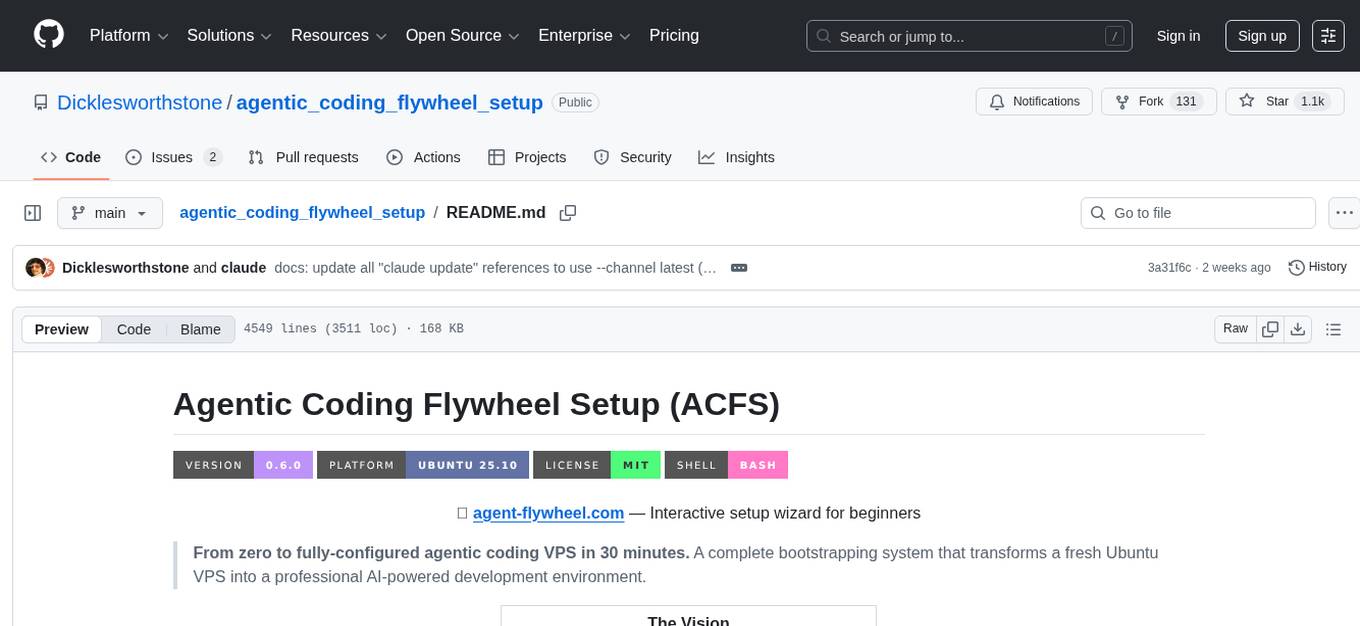Viewport: 1360px width, 626px height.
Task: Open the agent-flywheel.com link
Action: click(548, 513)
